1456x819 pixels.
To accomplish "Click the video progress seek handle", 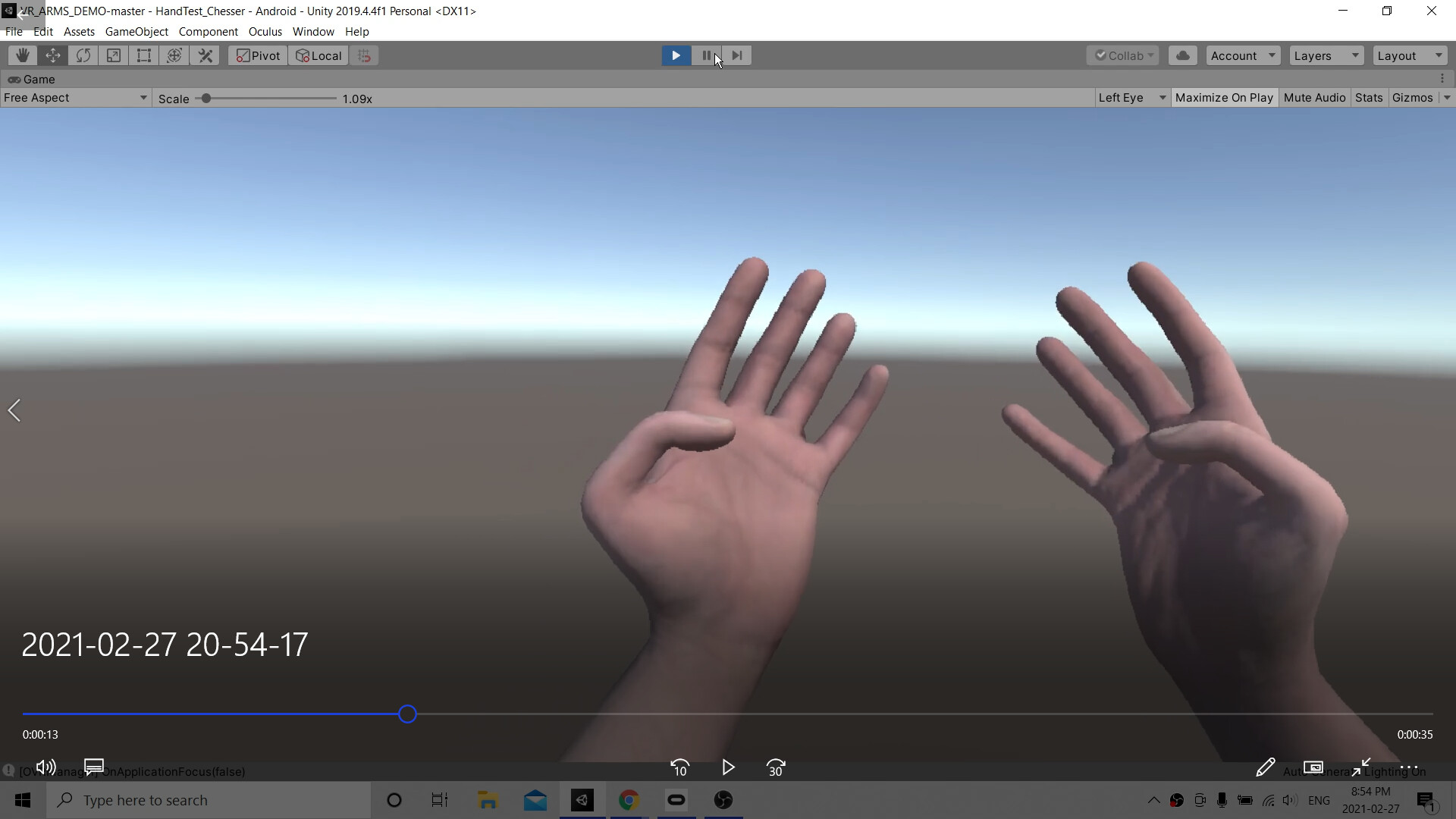I will [x=407, y=714].
